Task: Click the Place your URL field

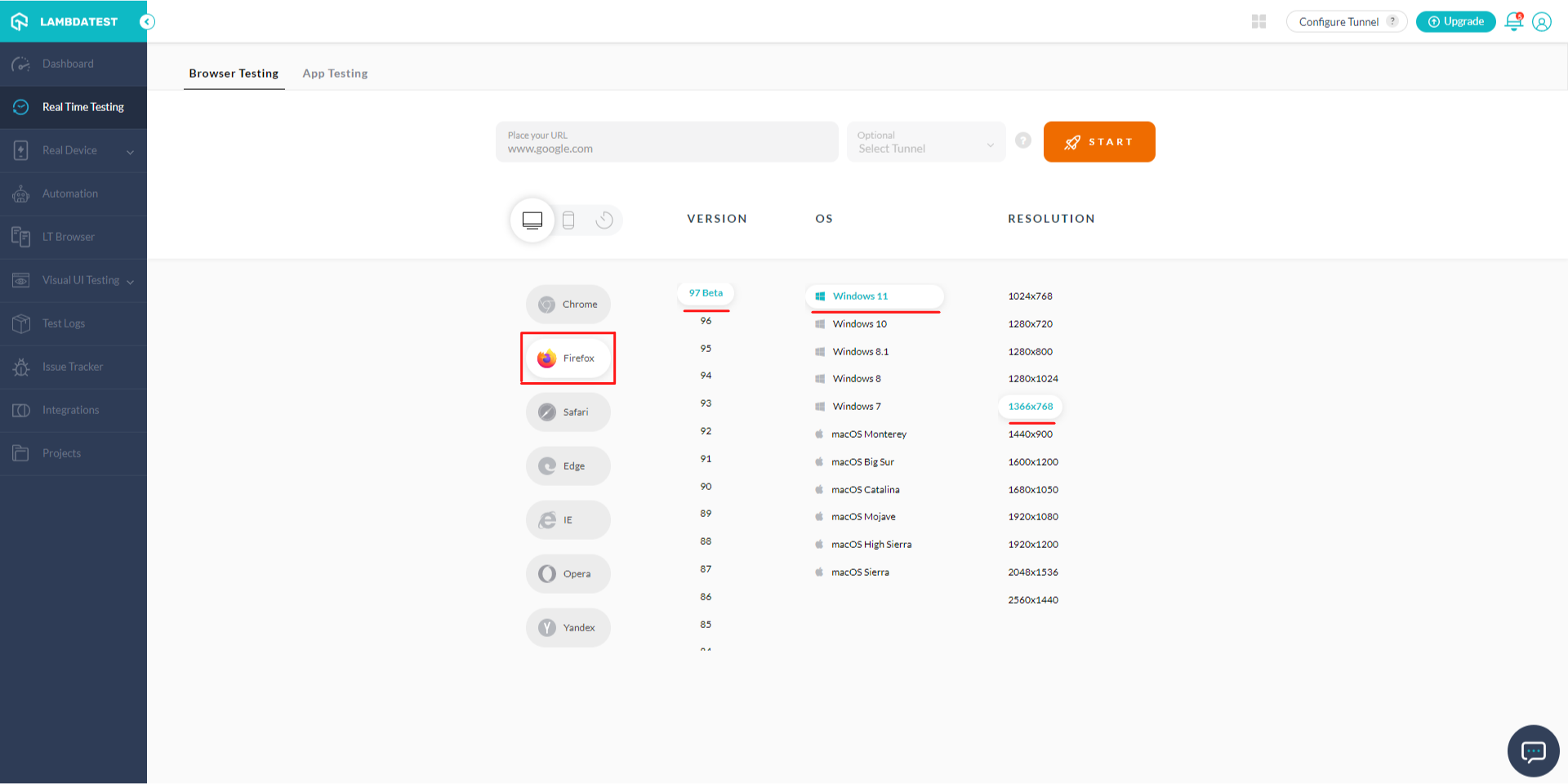Action: click(x=666, y=142)
